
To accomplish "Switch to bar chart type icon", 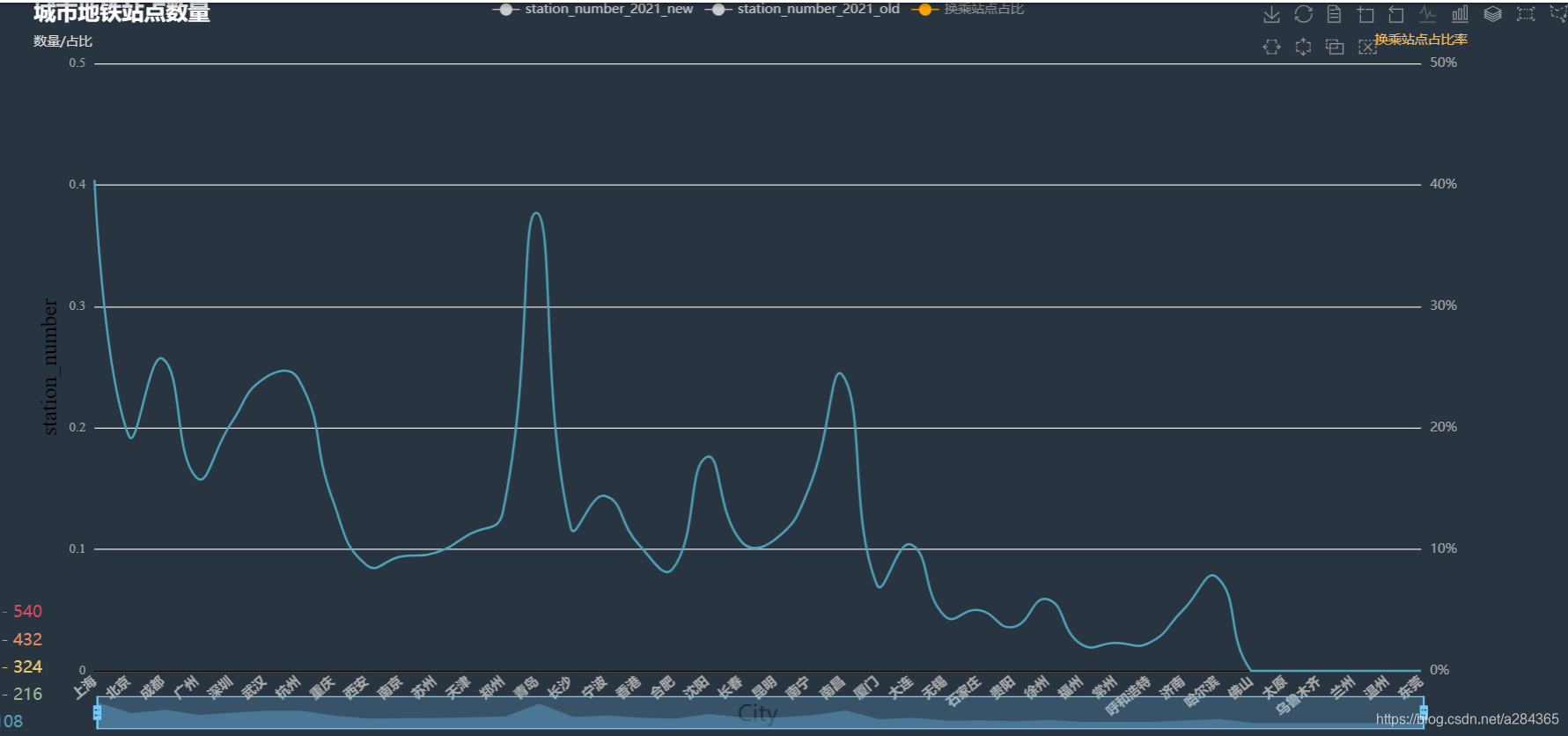I will click(1460, 15).
